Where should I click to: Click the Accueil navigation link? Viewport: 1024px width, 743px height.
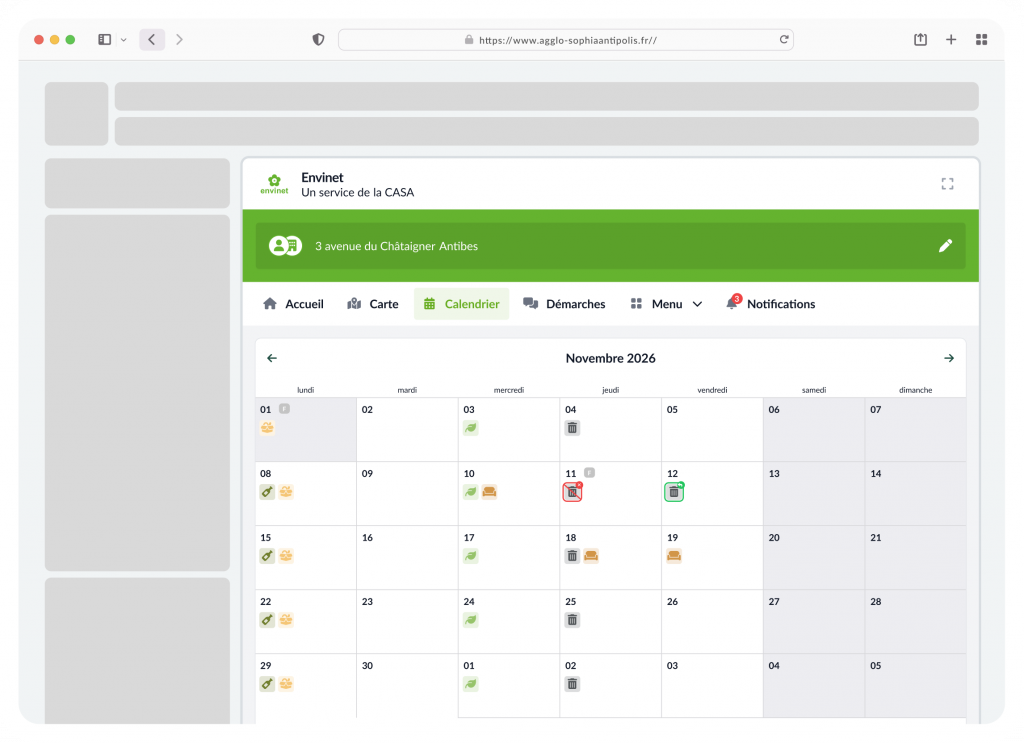click(x=292, y=303)
